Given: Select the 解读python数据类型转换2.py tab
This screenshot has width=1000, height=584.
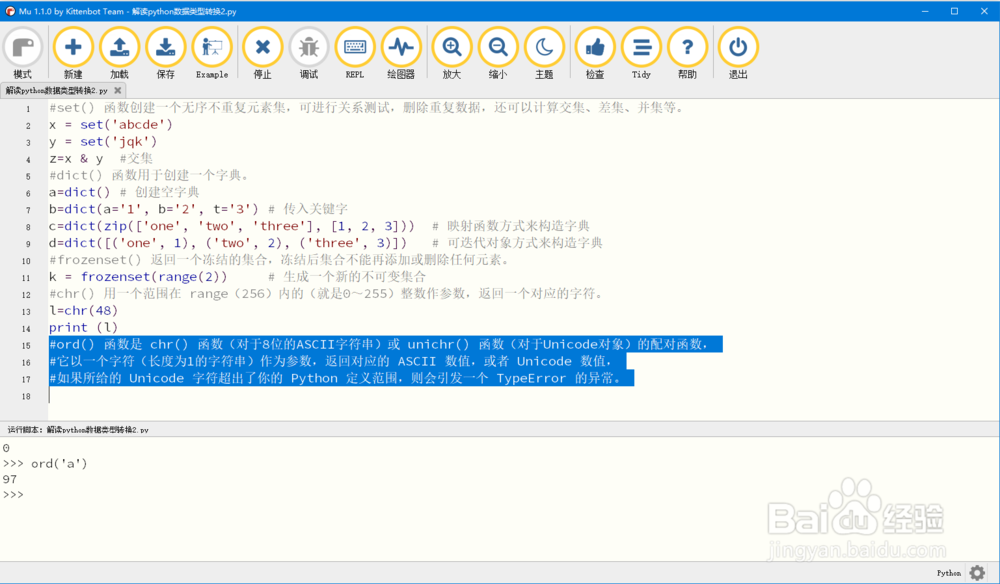Looking at the screenshot, I should point(58,89).
